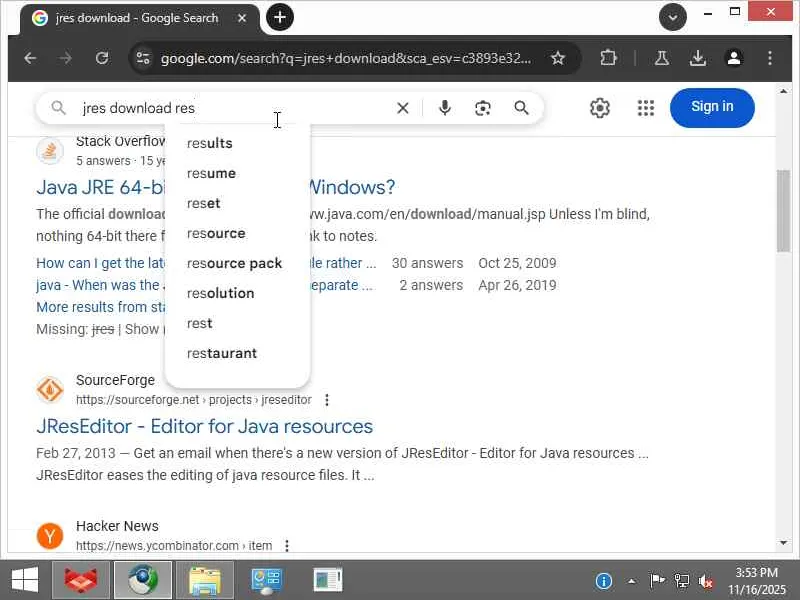This screenshot has width=800, height=600.
Task: Open 'java - When was the' sublink
Action: click(101, 285)
